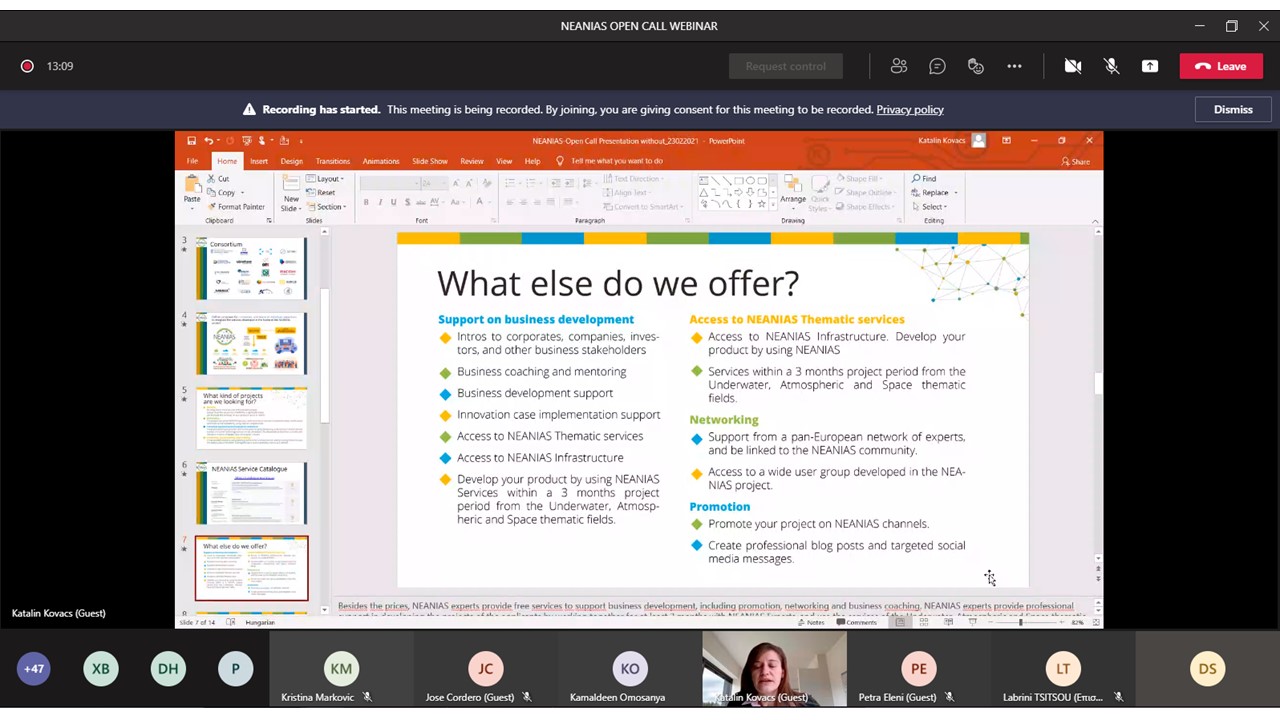Switch to the Insert ribbon tab
The height and width of the screenshot is (720, 1280).
tap(259, 161)
